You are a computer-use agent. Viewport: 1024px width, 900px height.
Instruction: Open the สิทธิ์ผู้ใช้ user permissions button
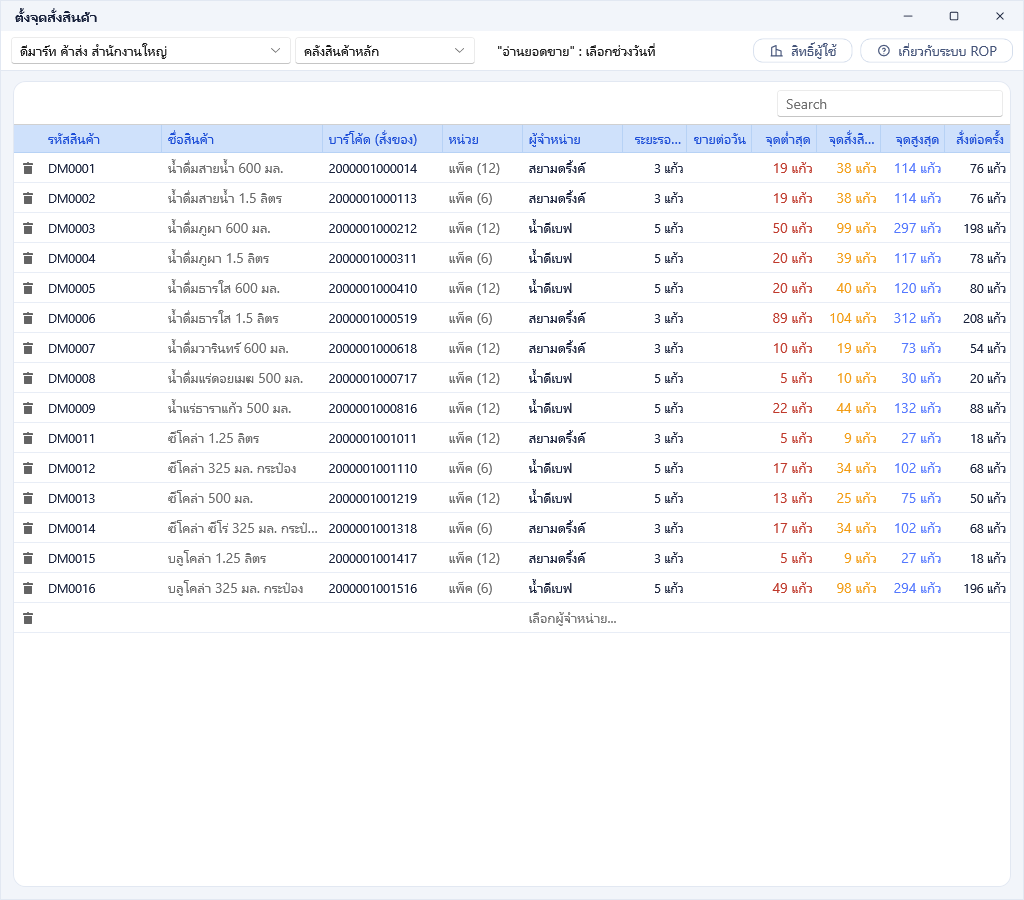pos(803,51)
